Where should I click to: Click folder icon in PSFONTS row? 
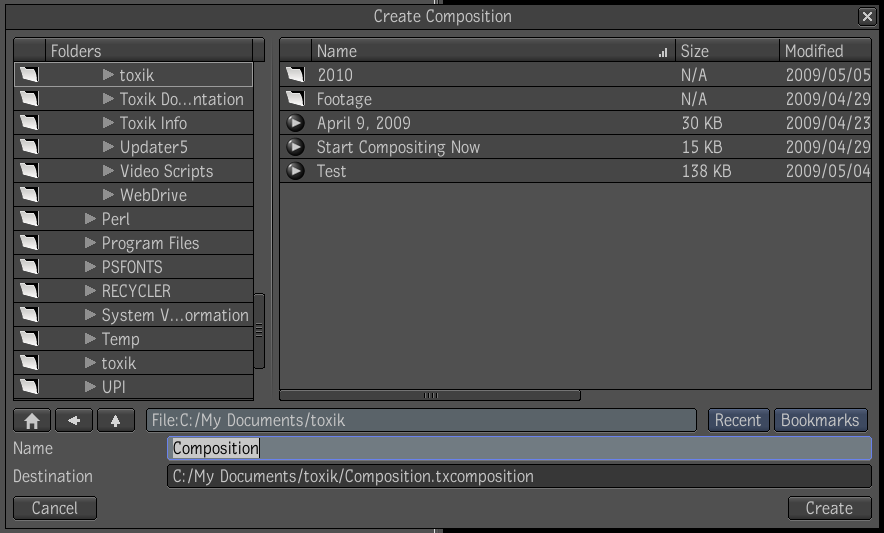[x=29, y=267]
